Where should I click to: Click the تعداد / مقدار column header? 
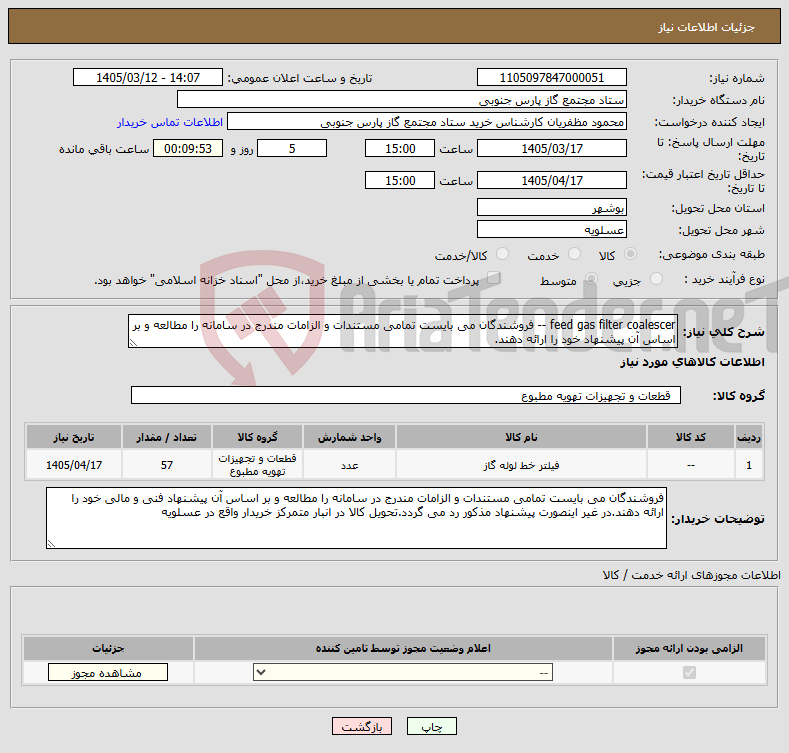167,437
